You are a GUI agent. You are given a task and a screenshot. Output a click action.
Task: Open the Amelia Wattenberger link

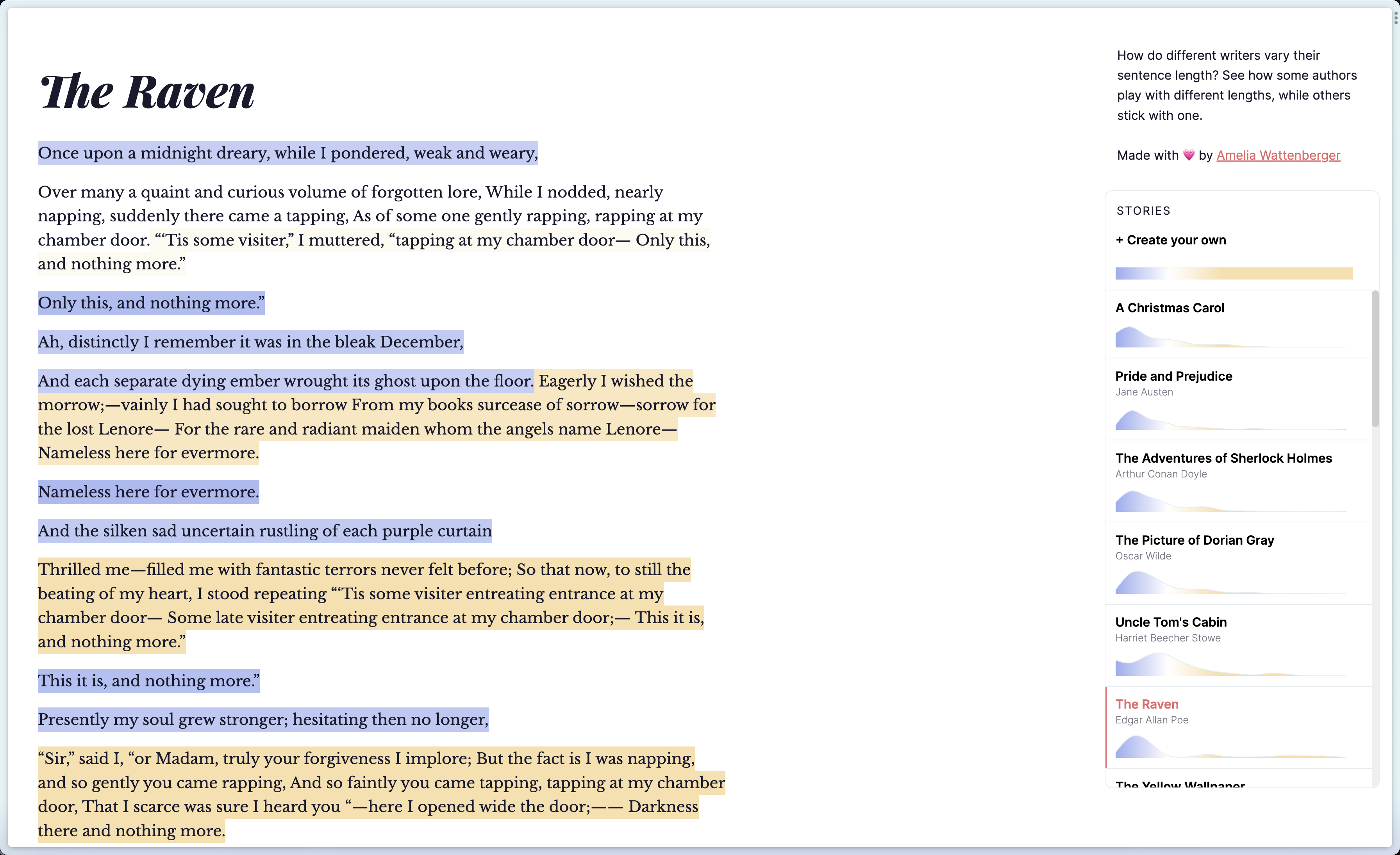coord(1278,155)
